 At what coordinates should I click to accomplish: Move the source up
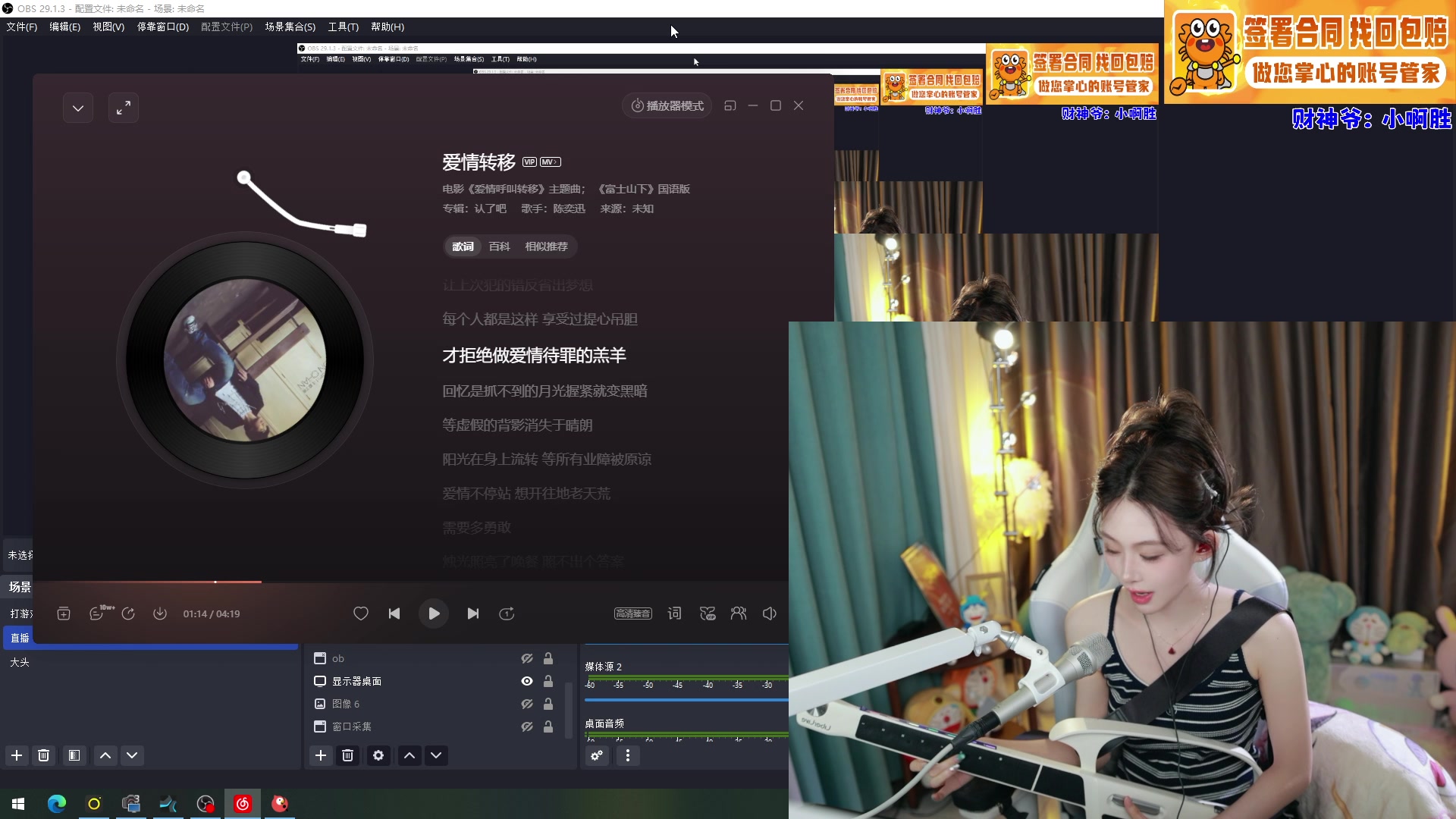(409, 755)
